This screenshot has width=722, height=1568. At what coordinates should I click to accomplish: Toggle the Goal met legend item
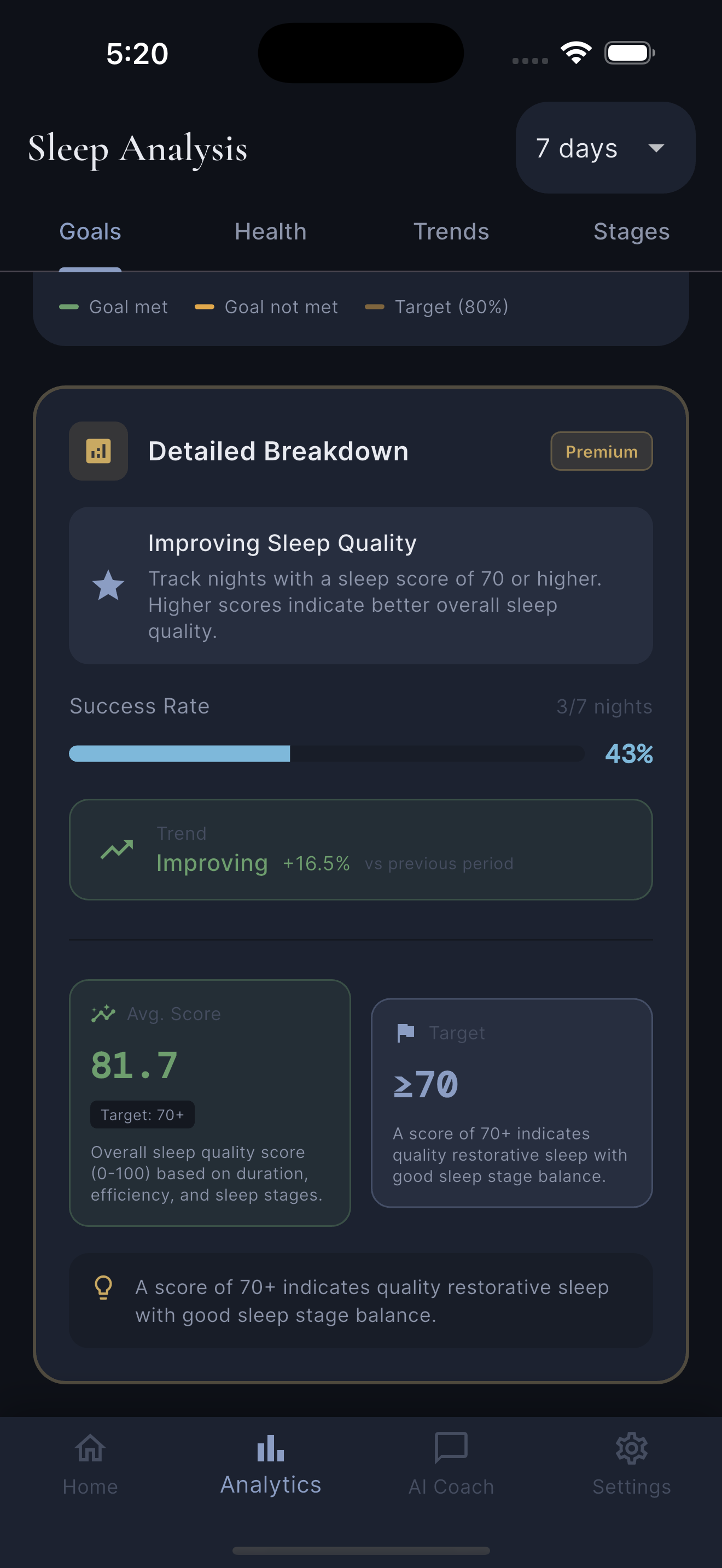tap(114, 307)
